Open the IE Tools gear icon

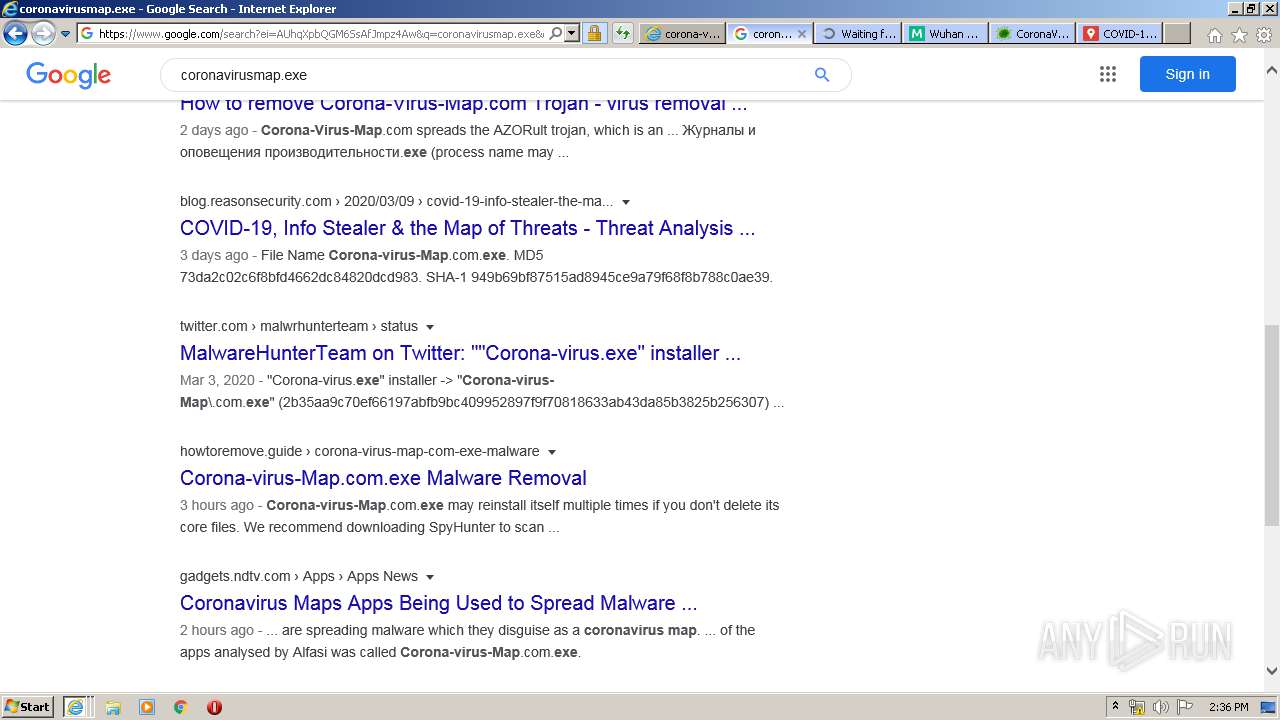[1264, 35]
